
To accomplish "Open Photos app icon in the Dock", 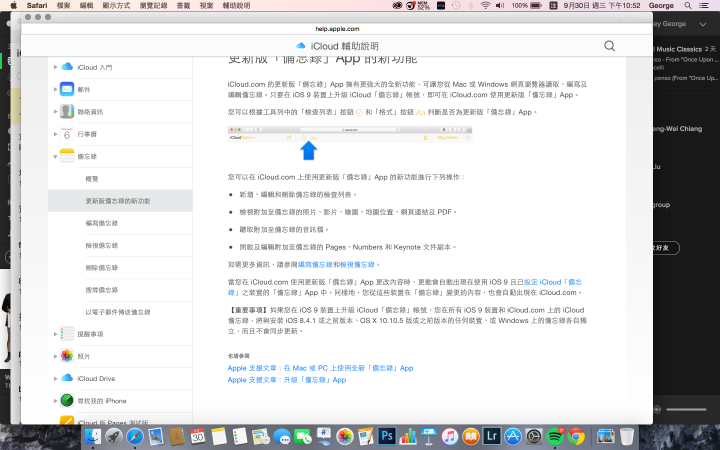I will (x=344, y=436).
